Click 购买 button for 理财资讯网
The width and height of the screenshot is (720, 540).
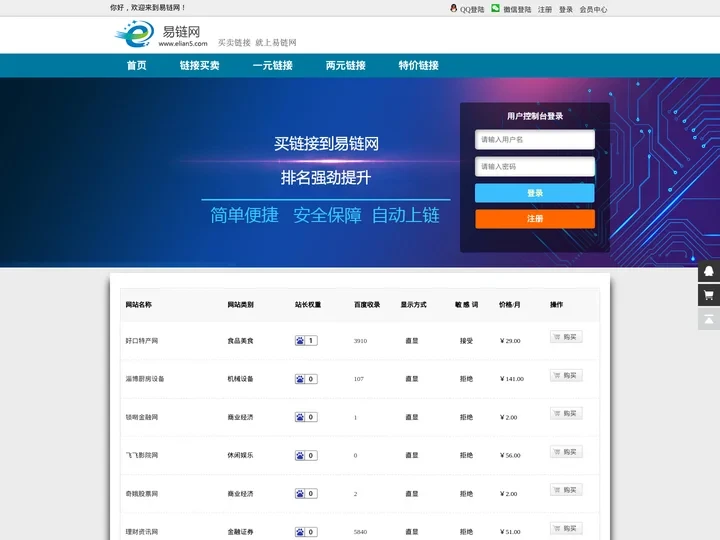pos(566,528)
